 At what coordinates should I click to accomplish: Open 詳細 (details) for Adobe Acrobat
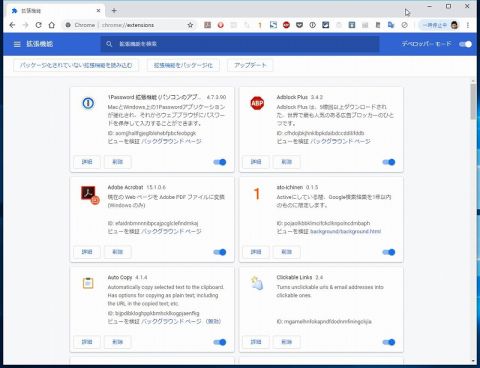tap(87, 252)
